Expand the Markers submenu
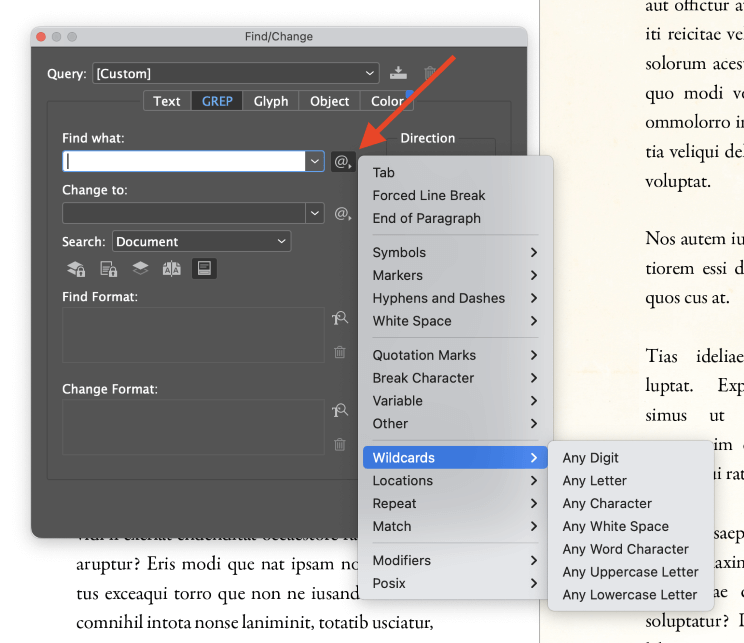 tap(456, 275)
